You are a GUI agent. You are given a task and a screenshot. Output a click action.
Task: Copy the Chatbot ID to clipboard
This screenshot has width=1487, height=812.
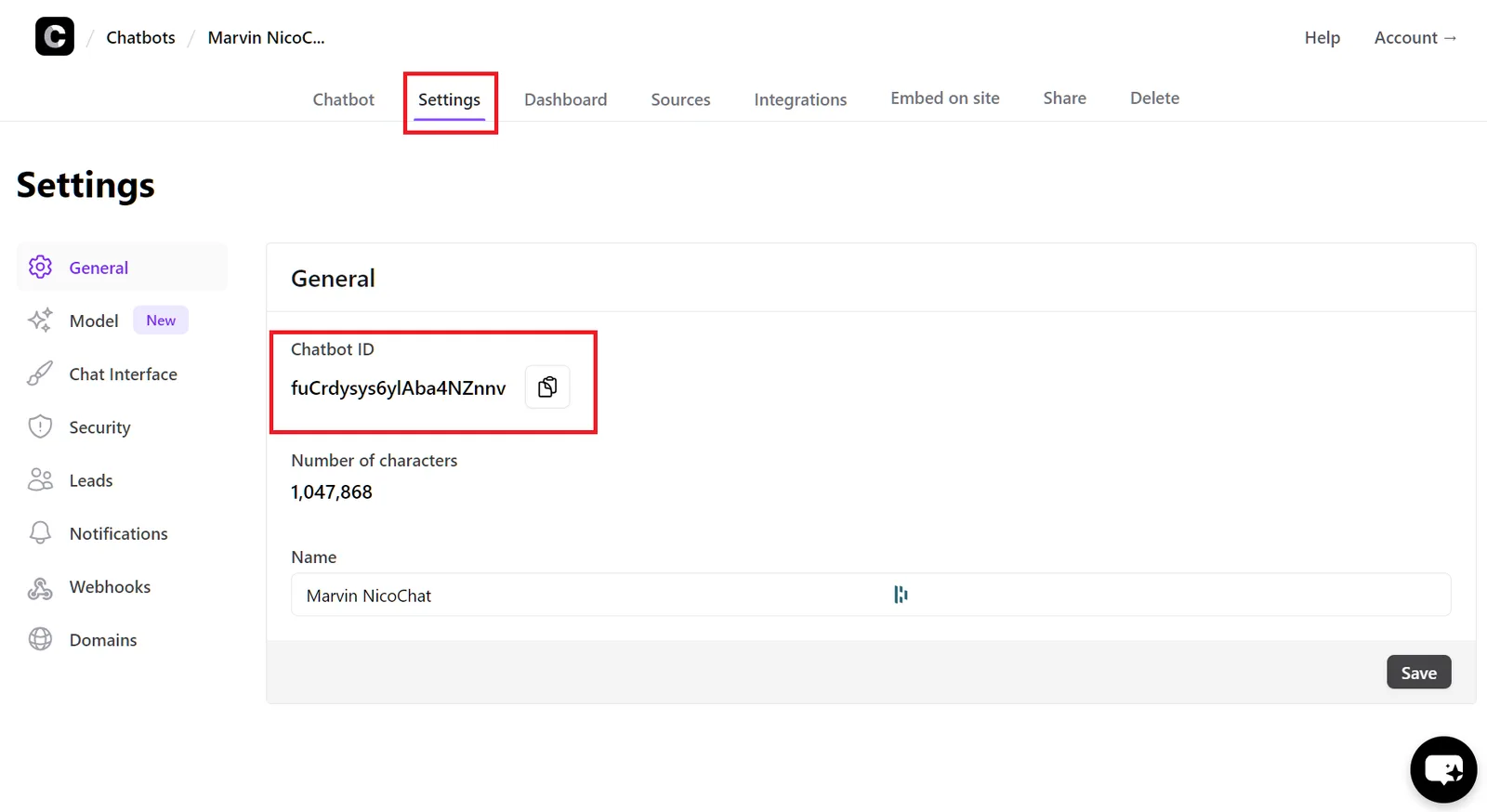tap(547, 386)
